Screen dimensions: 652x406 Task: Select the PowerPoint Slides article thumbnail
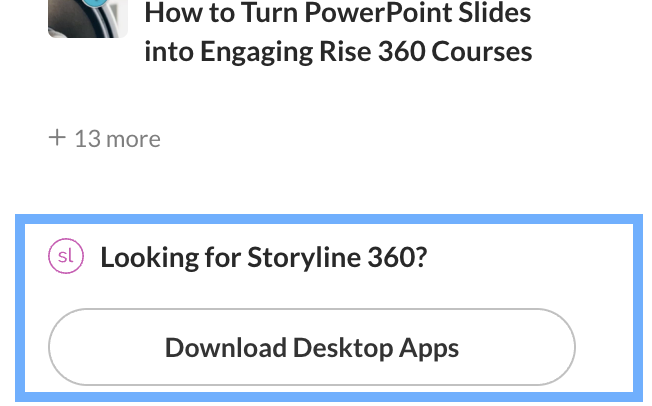coord(87,17)
